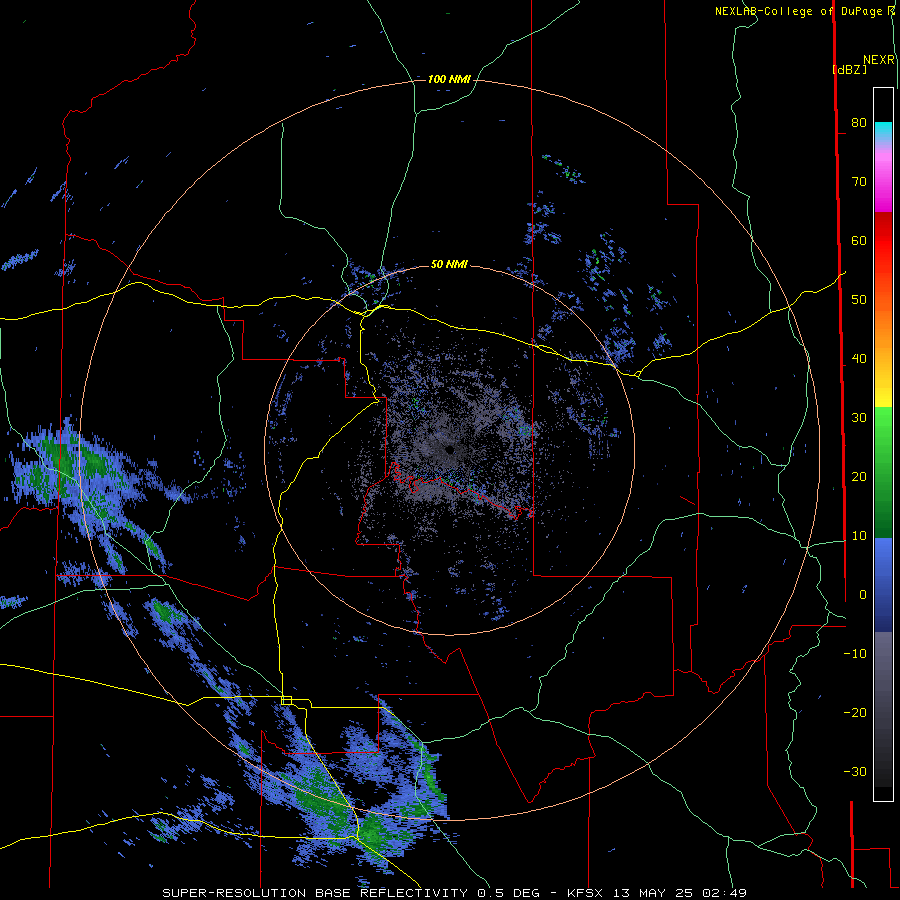
Task: Click the -10 value on the dBZ scale
Action: coord(855,654)
